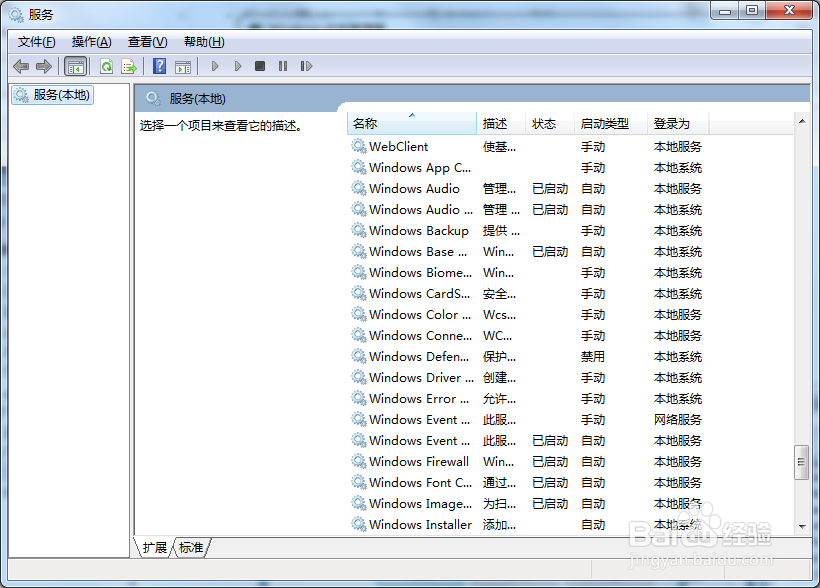Open the 帮助(H) menu
Image resolution: width=820 pixels, height=588 pixels.
tap(204, 42)
